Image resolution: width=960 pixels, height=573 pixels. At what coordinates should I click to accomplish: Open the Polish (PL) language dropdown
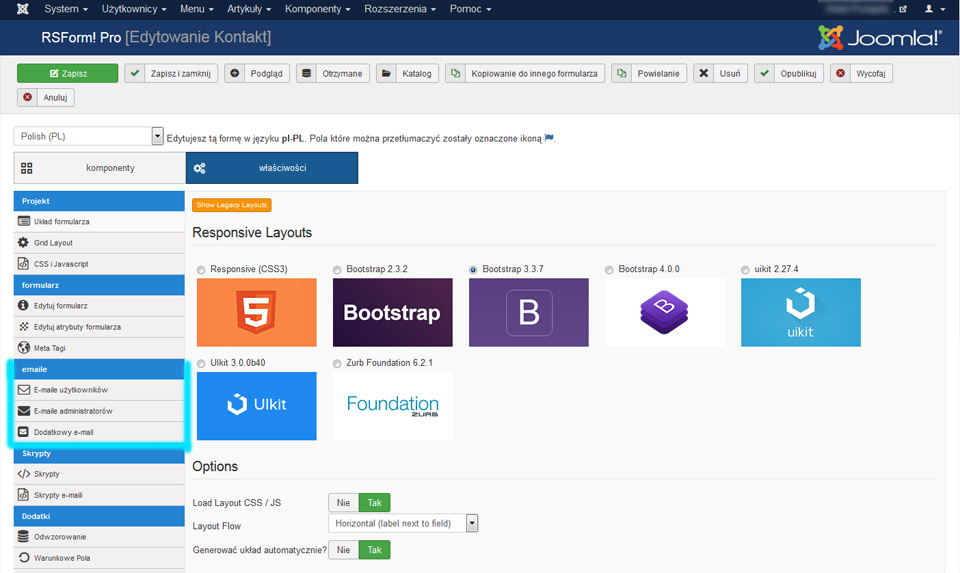pos(89,136)
